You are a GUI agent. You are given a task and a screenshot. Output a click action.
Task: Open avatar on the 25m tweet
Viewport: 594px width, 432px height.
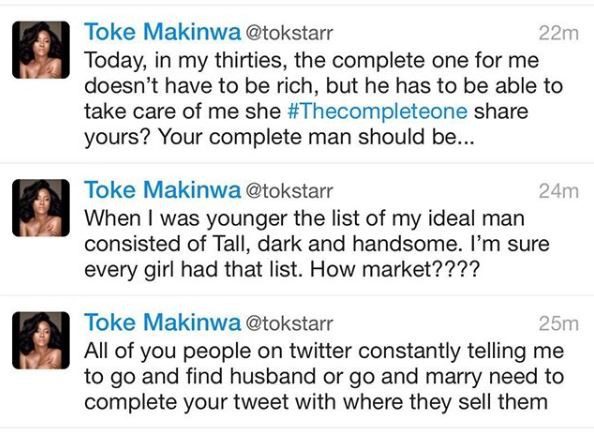pyautogui.click(x=41, y=340)
